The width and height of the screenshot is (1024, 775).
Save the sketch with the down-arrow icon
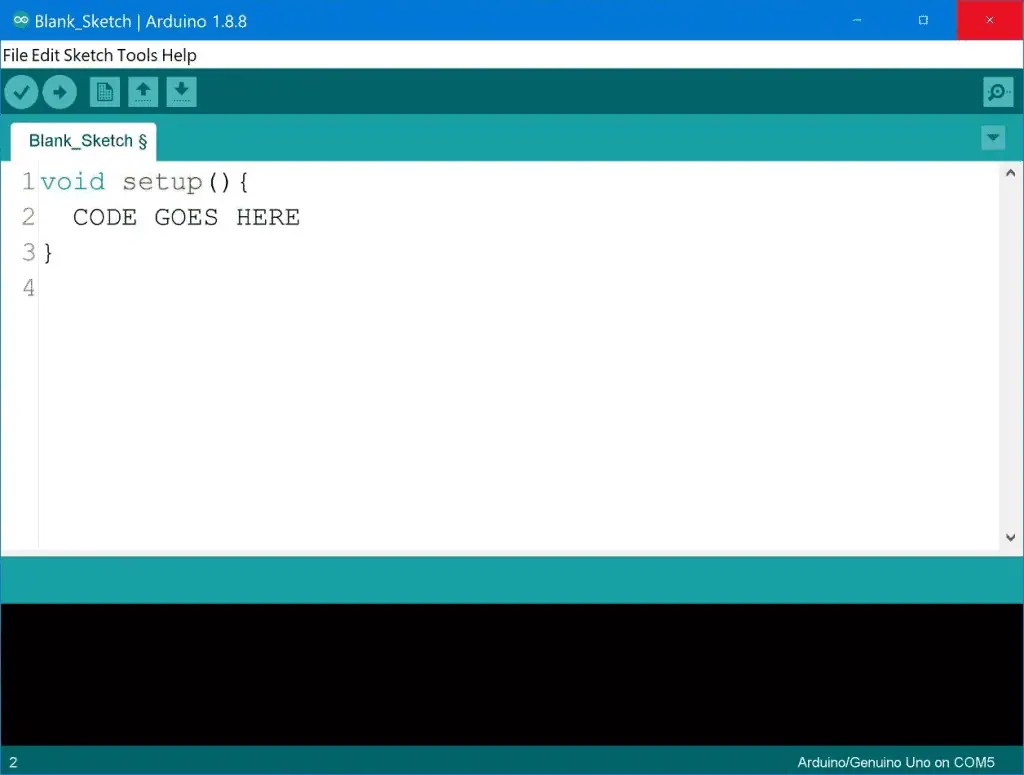(182, 92)
